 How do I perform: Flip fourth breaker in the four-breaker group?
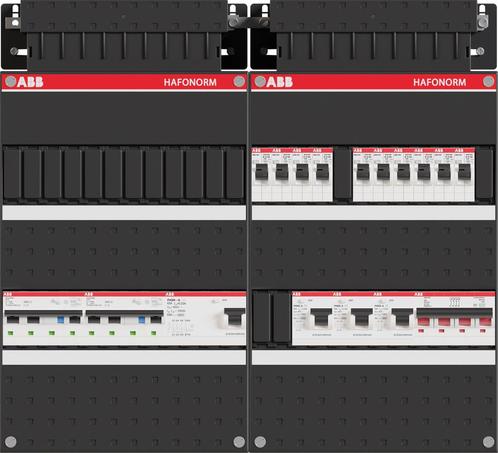click(x=322, y=172)
